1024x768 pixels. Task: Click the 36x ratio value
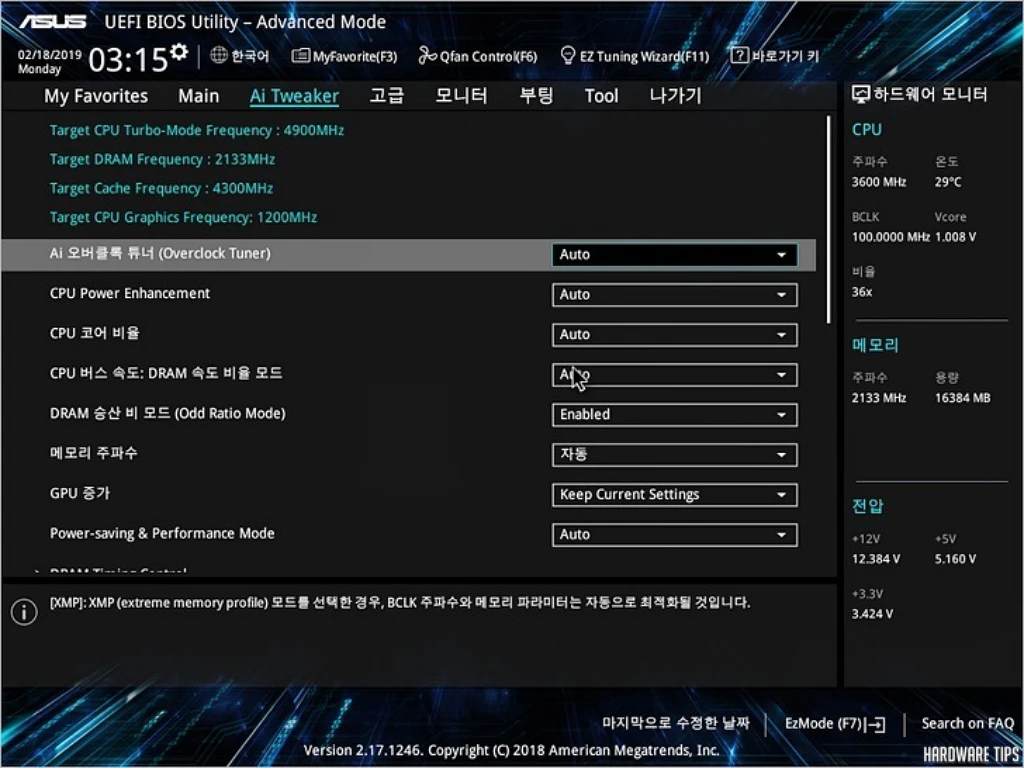click(861, 291)
